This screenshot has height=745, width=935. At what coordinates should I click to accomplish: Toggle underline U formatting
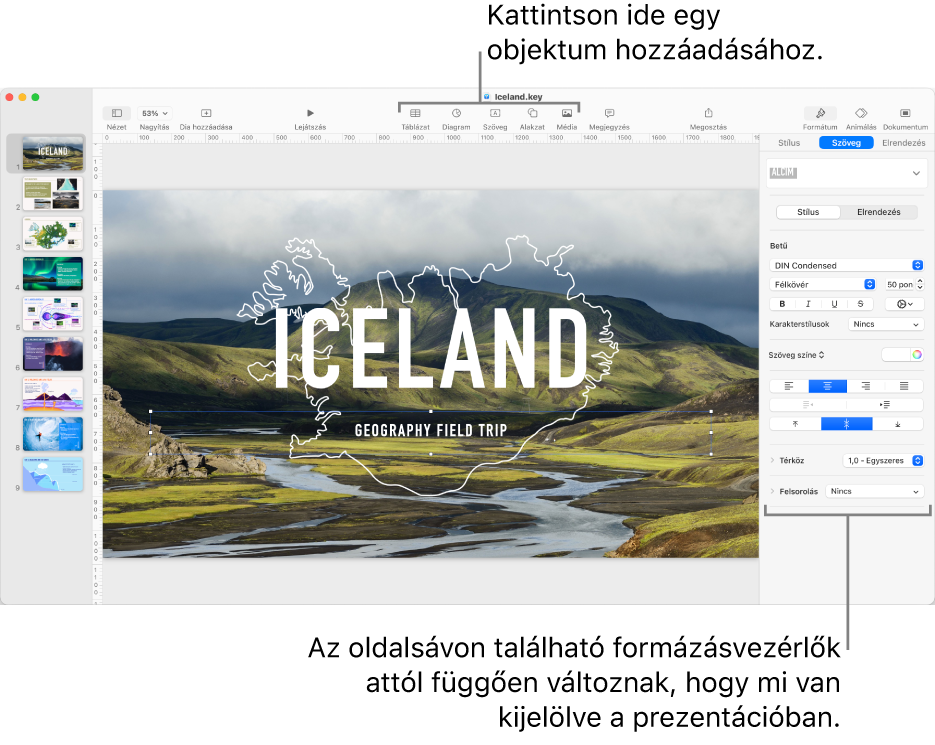point(834,304)
